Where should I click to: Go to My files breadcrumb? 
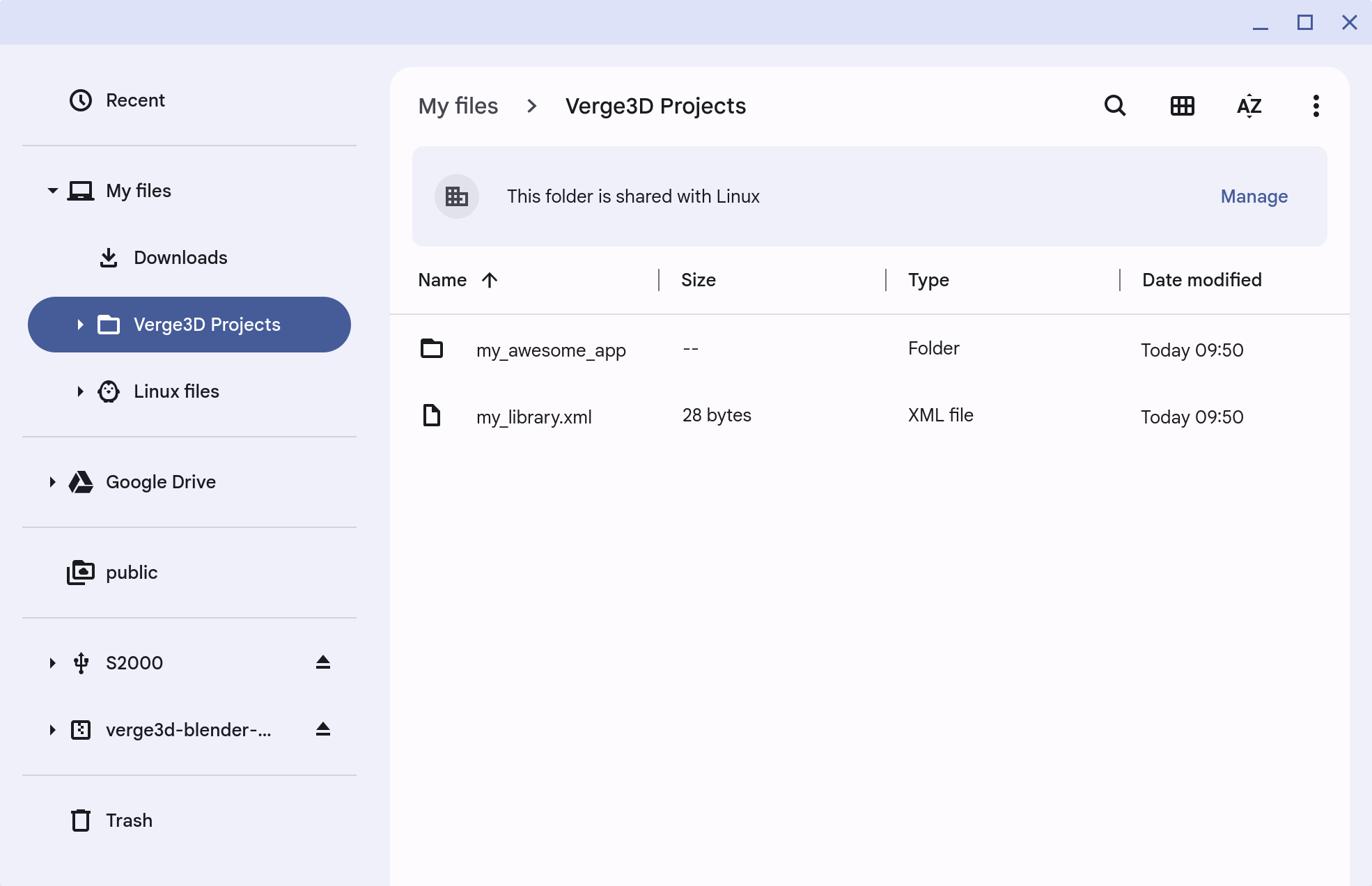458,106
